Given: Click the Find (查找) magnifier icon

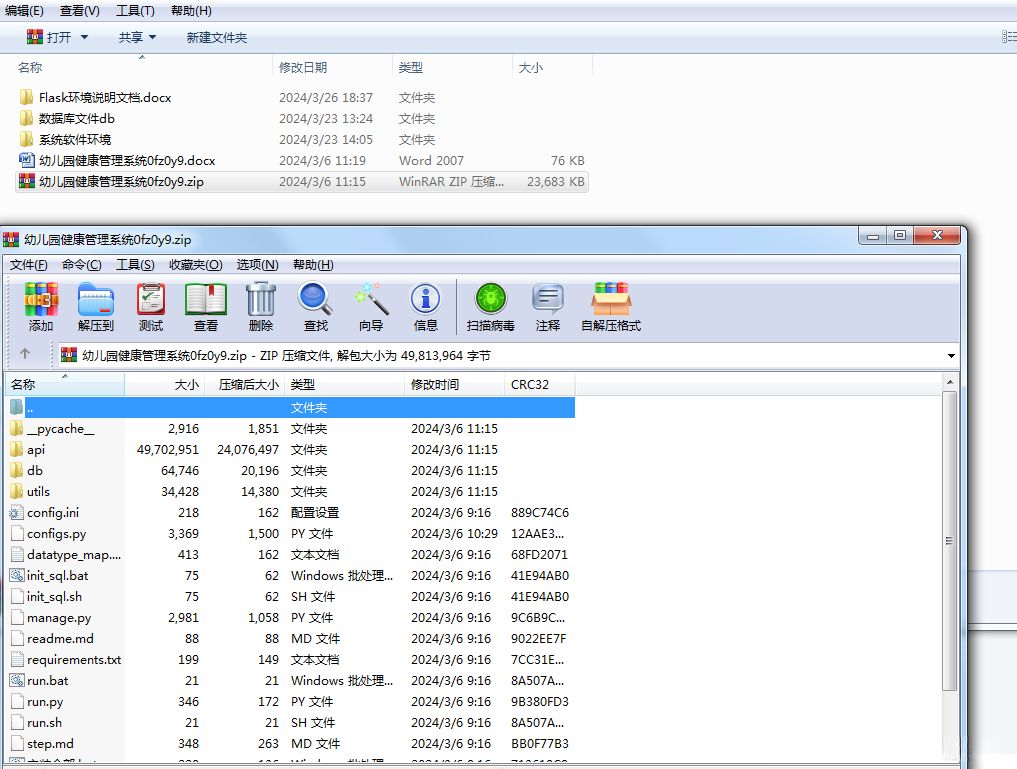Looking at the screenshot, I should pos(315,299).
